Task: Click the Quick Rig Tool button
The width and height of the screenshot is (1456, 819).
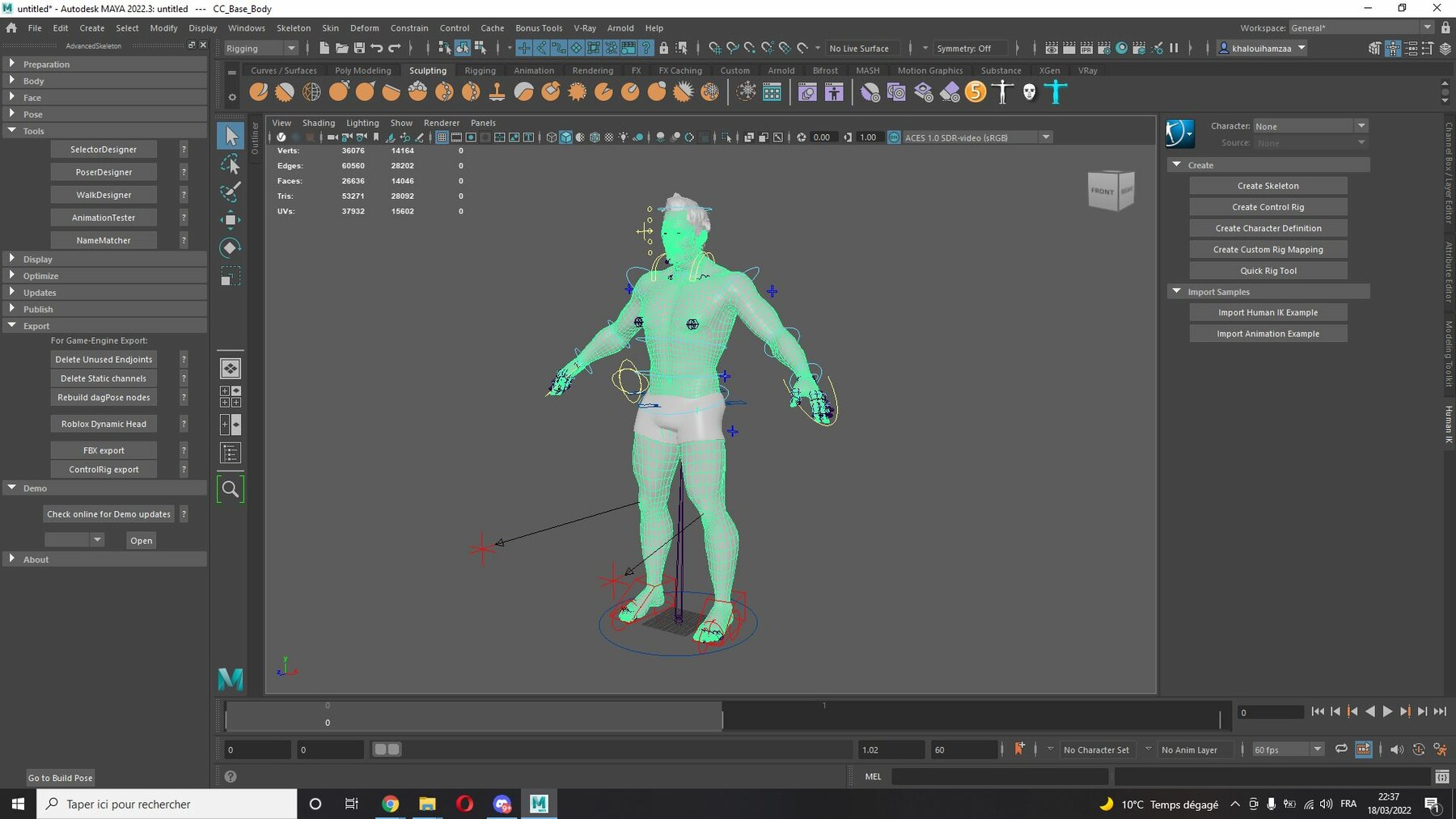Action: (x=1268, y=271)
